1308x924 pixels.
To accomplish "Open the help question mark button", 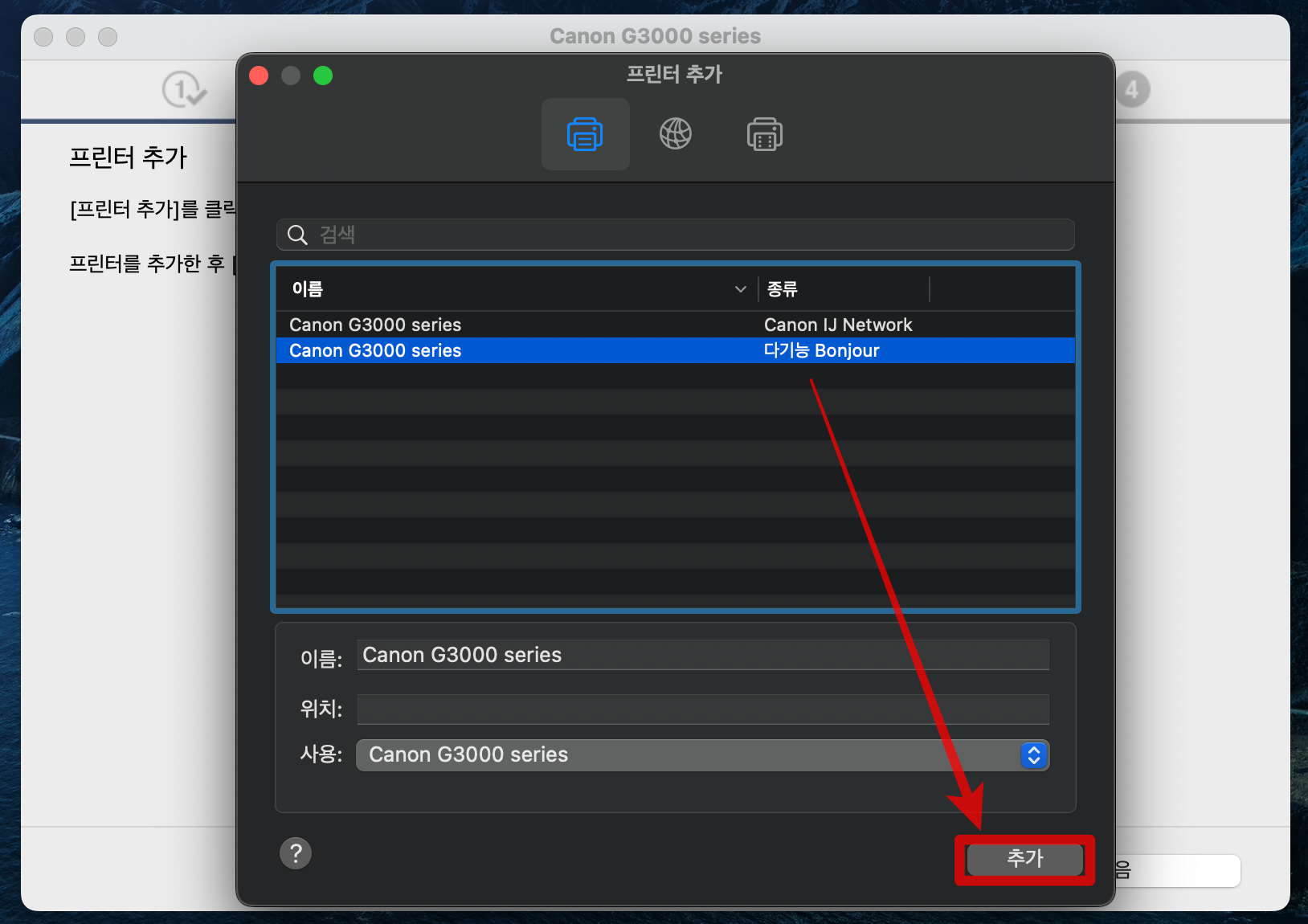I will click(296, 853).
